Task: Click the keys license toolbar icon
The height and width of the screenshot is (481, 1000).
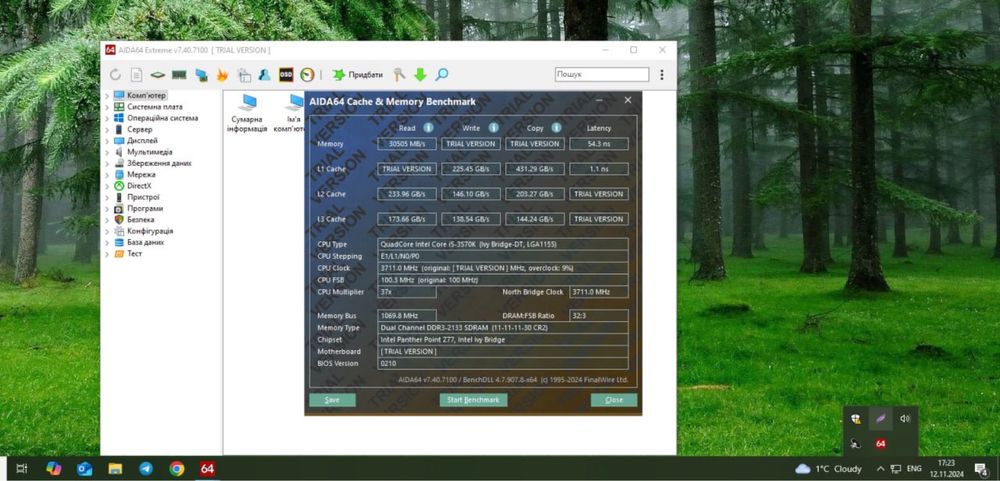Action: [x=399, y=75]
